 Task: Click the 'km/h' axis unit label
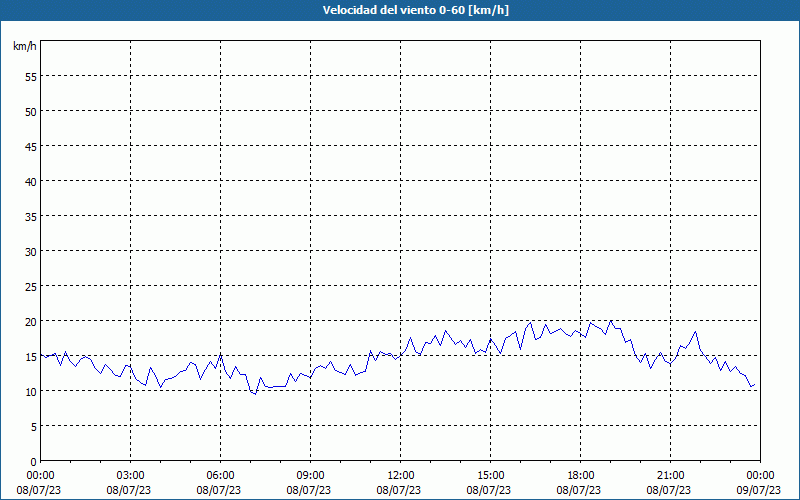point(25,46)
